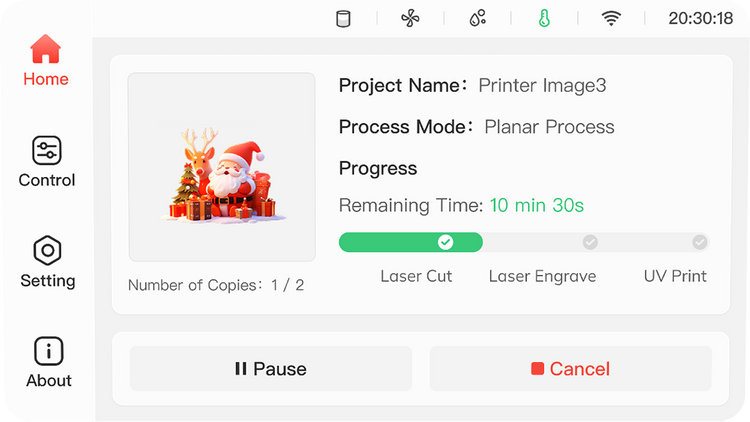Tap the material cylinder status icon
750x422 pixels.
point(343,19)
